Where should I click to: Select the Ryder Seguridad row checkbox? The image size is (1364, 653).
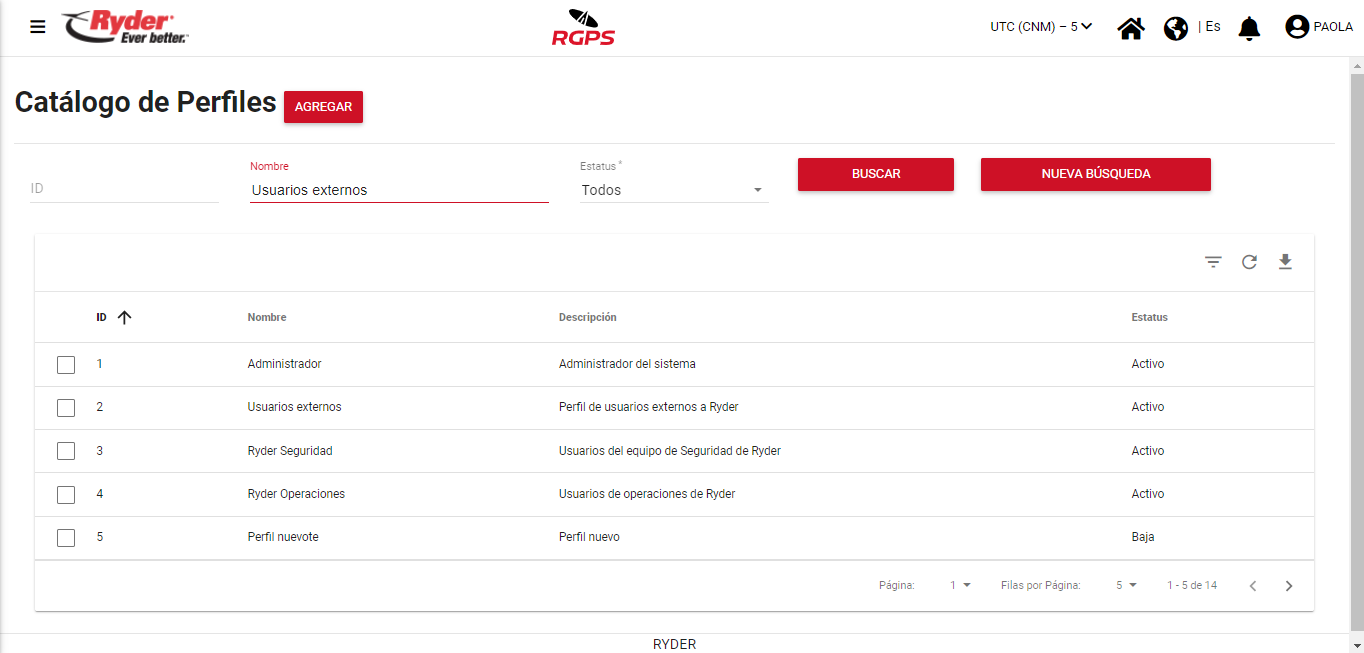click(x=66, y=451)
